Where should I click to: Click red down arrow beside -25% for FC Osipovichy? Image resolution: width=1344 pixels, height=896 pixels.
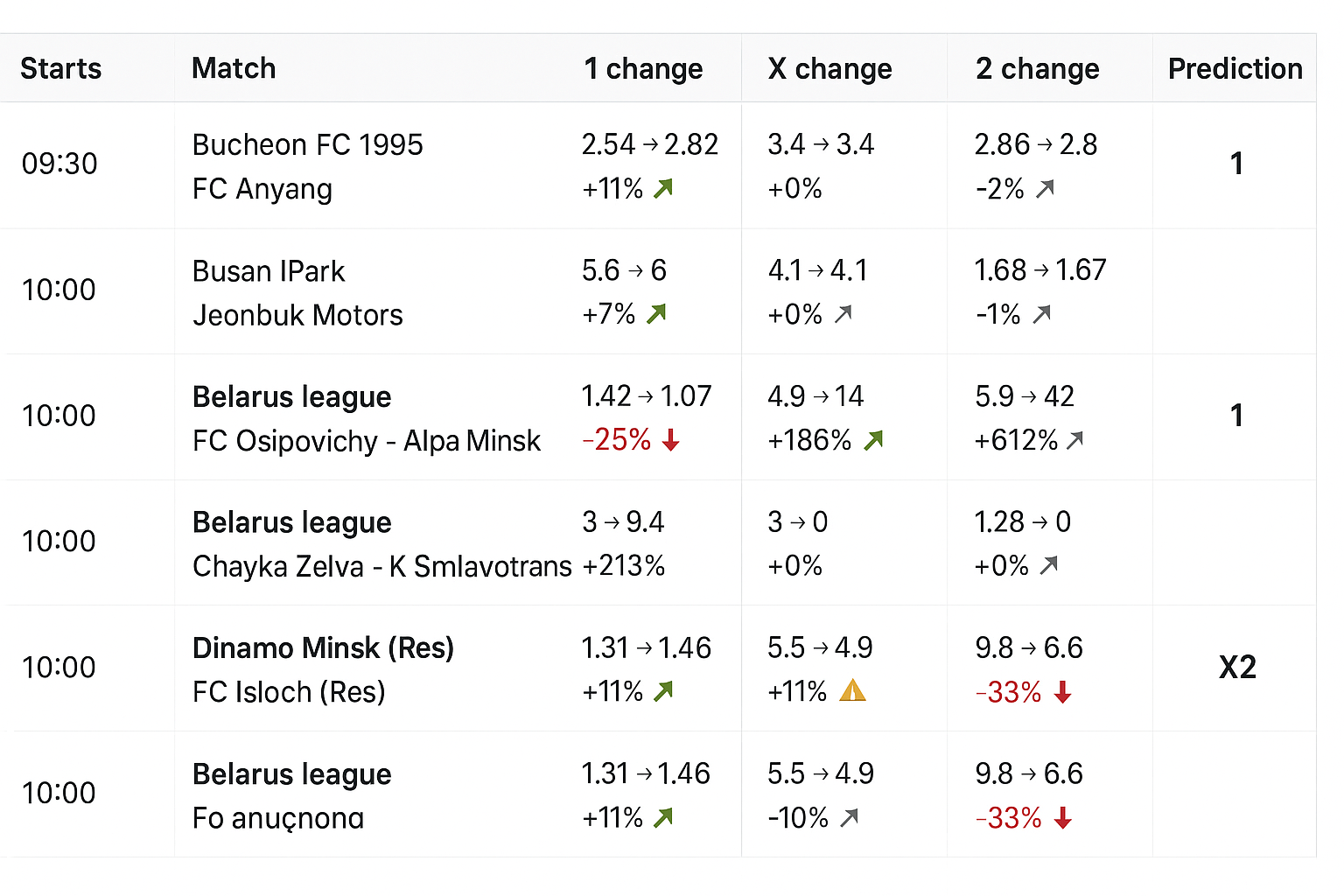[671, 440]
